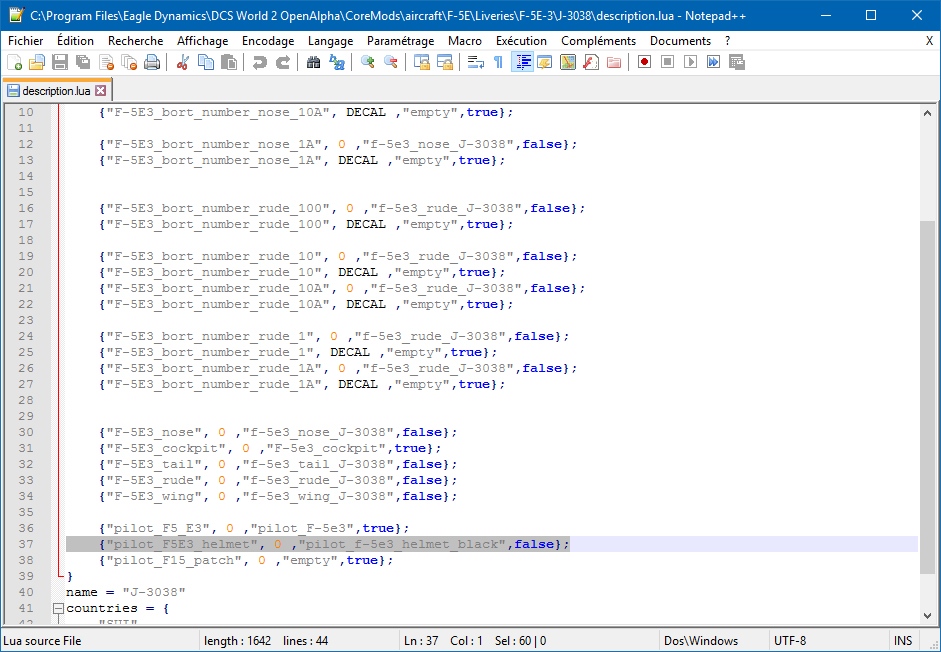Screen dimensions: 941x652
Task: Close the description.lua tab with its red X
Action: [x=101, y=91]
